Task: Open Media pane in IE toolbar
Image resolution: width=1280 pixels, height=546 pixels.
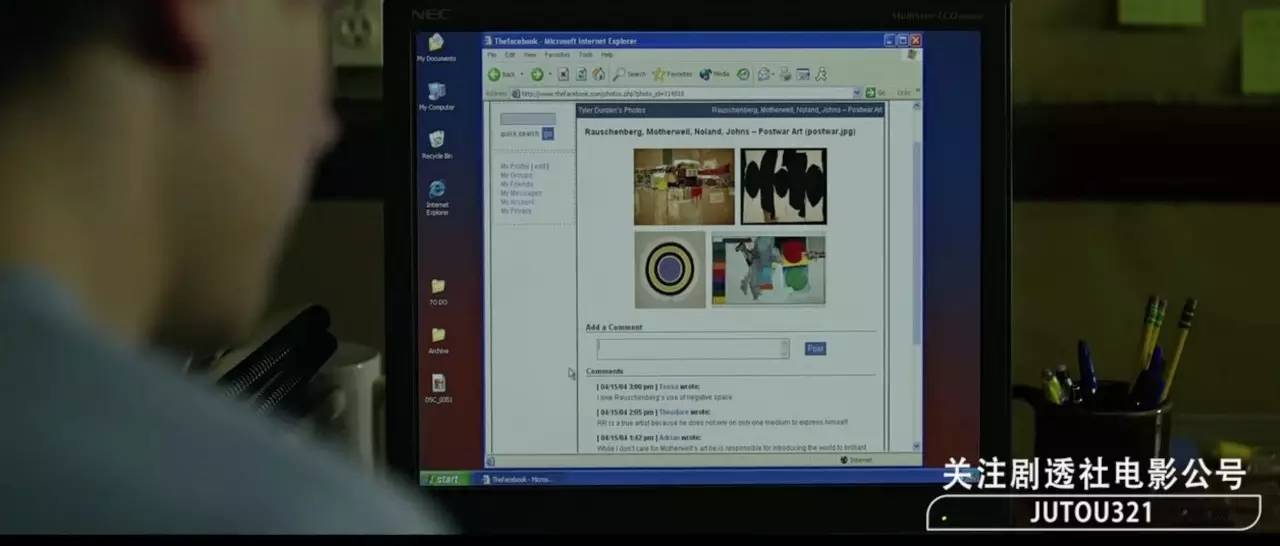Action: 714,74
